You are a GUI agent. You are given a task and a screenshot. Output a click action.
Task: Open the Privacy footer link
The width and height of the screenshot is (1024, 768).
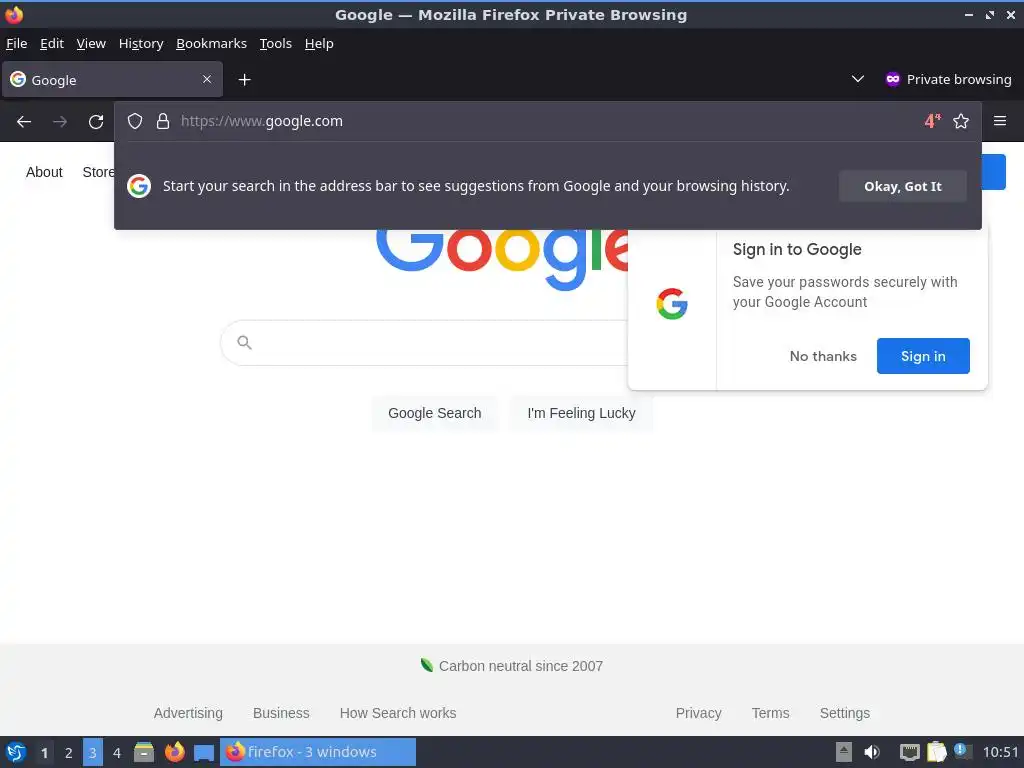click(x=698, y=713)
